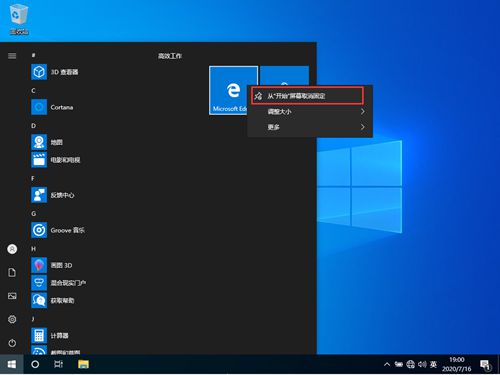
Task: Click the Task View taskbar button
Action: (59, 364)
